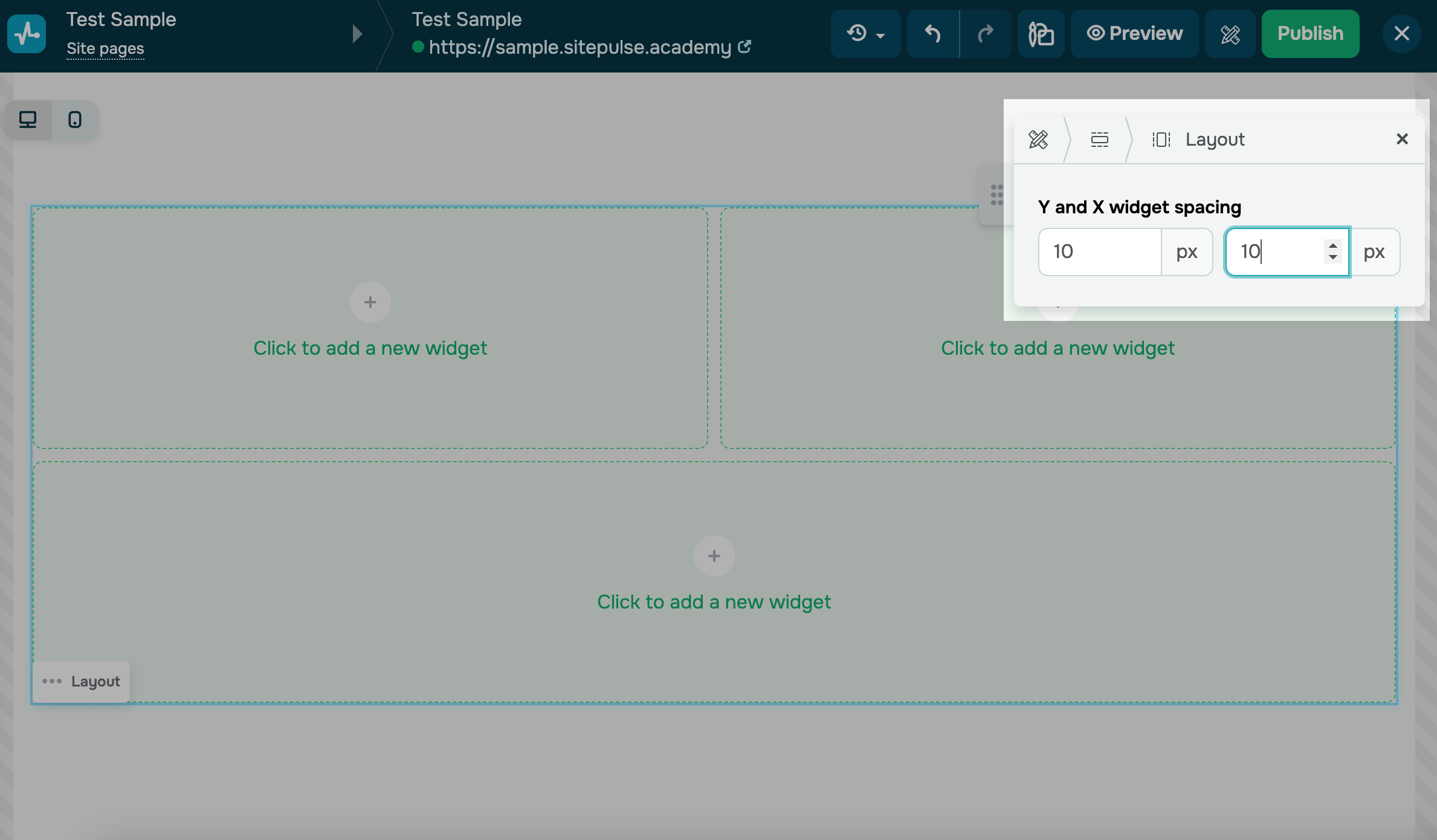Image resolution: width=1437 pixels, height=840 pixels.
Task: Switch to mobile view mode
Action: (75, 120)
